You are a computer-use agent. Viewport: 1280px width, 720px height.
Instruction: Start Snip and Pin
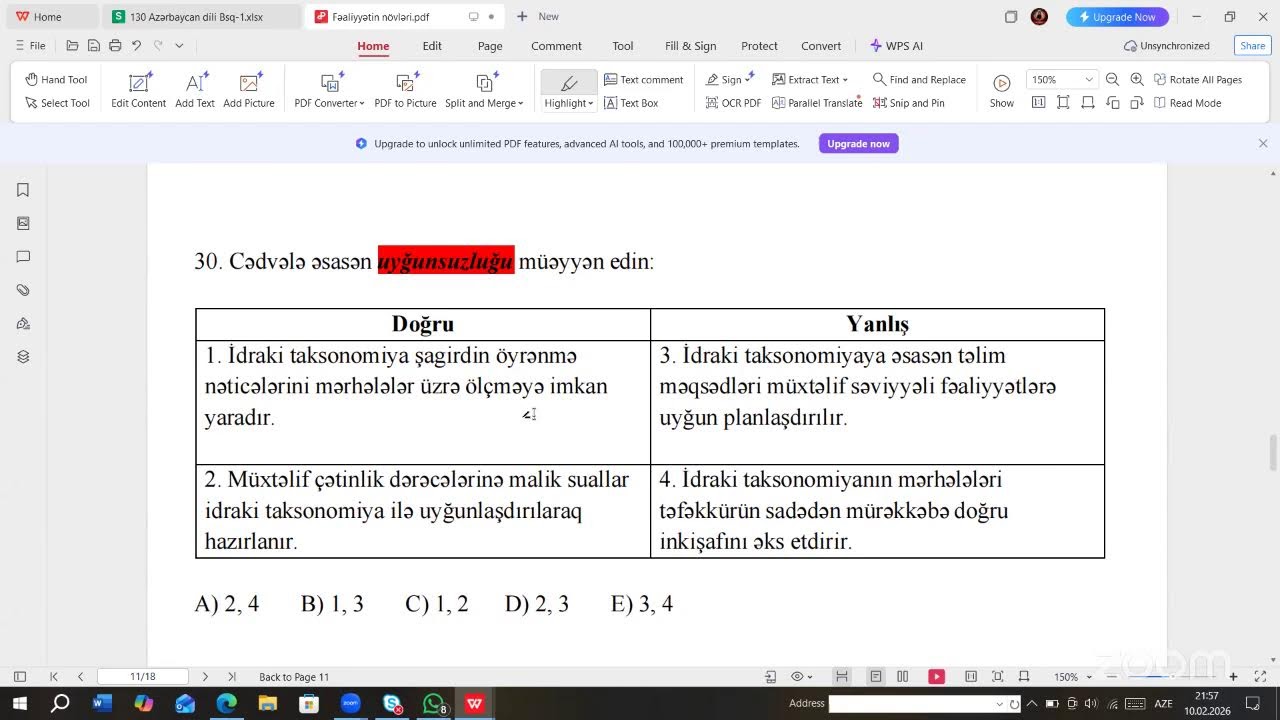[909, 103]
